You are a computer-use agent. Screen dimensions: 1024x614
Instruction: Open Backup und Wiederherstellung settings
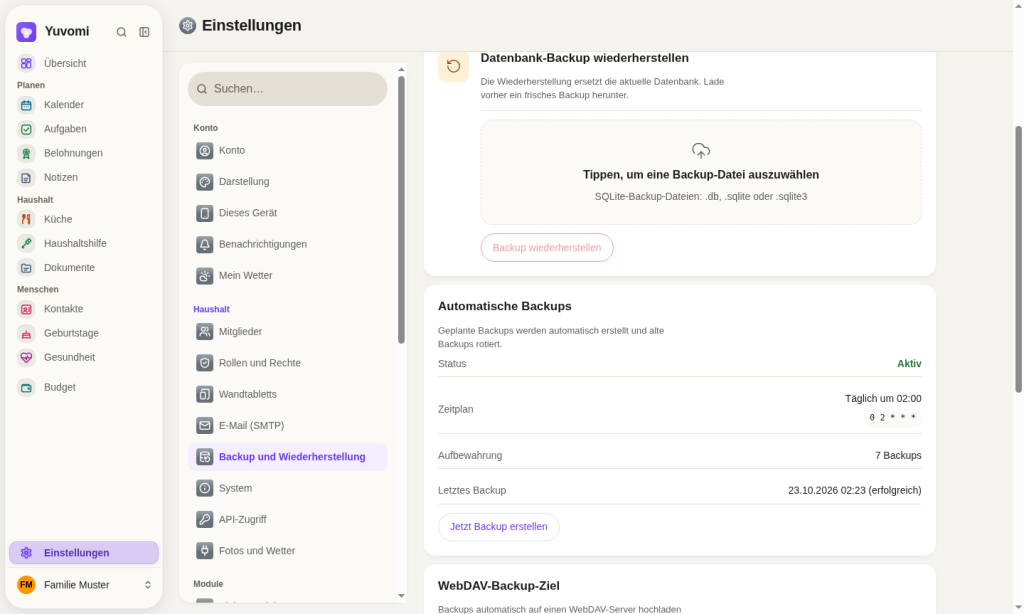pos(287,457)
